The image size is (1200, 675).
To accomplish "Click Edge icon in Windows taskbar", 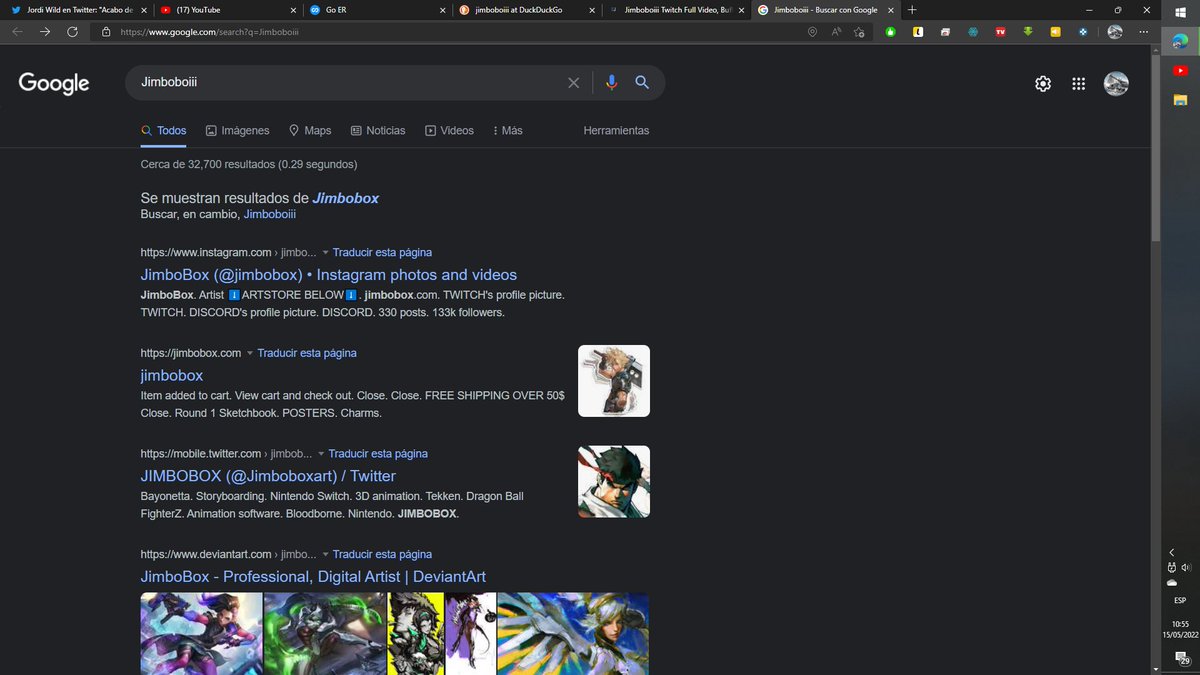I will coord(1180,41).
